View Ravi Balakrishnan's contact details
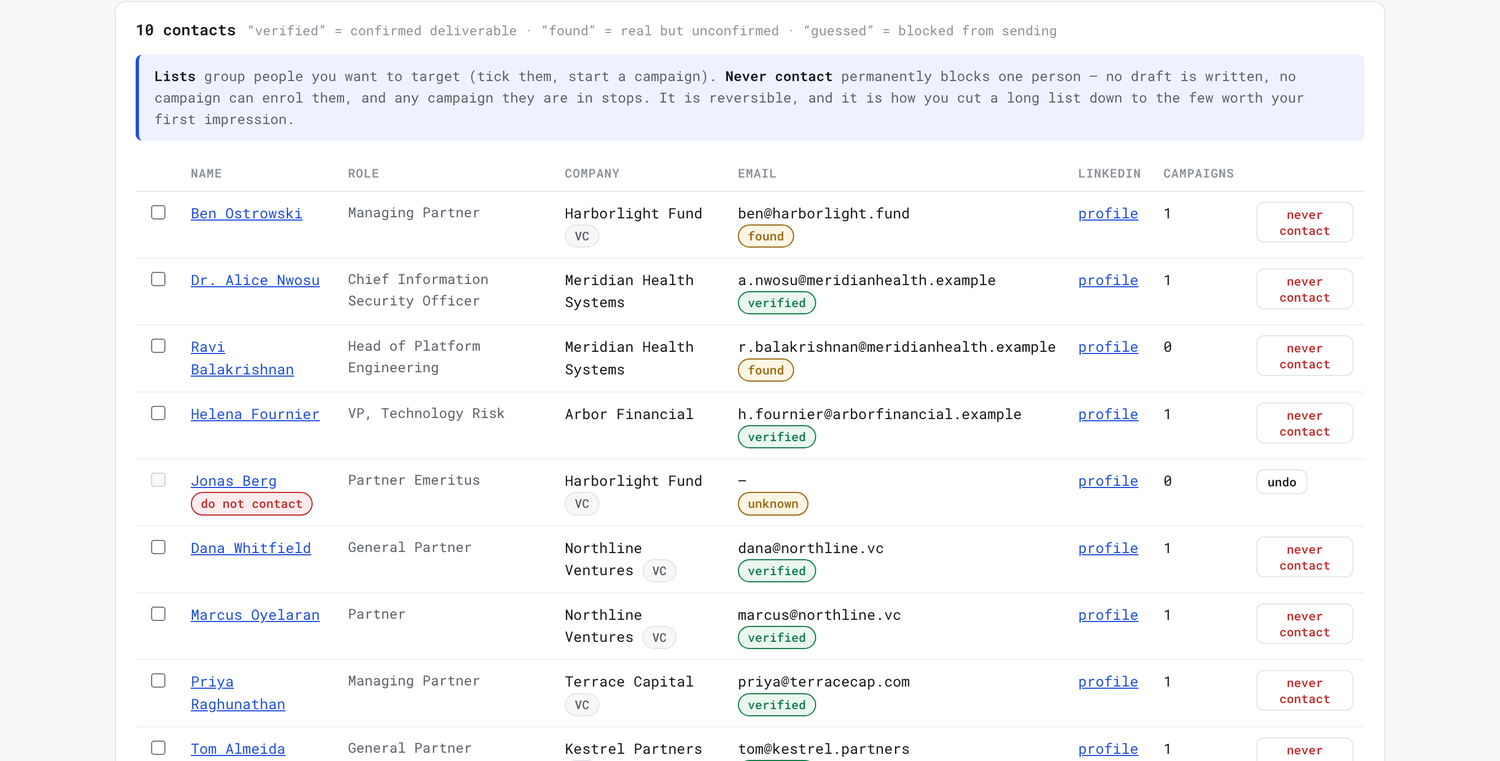1500x761 pixels. coord(242,358)
